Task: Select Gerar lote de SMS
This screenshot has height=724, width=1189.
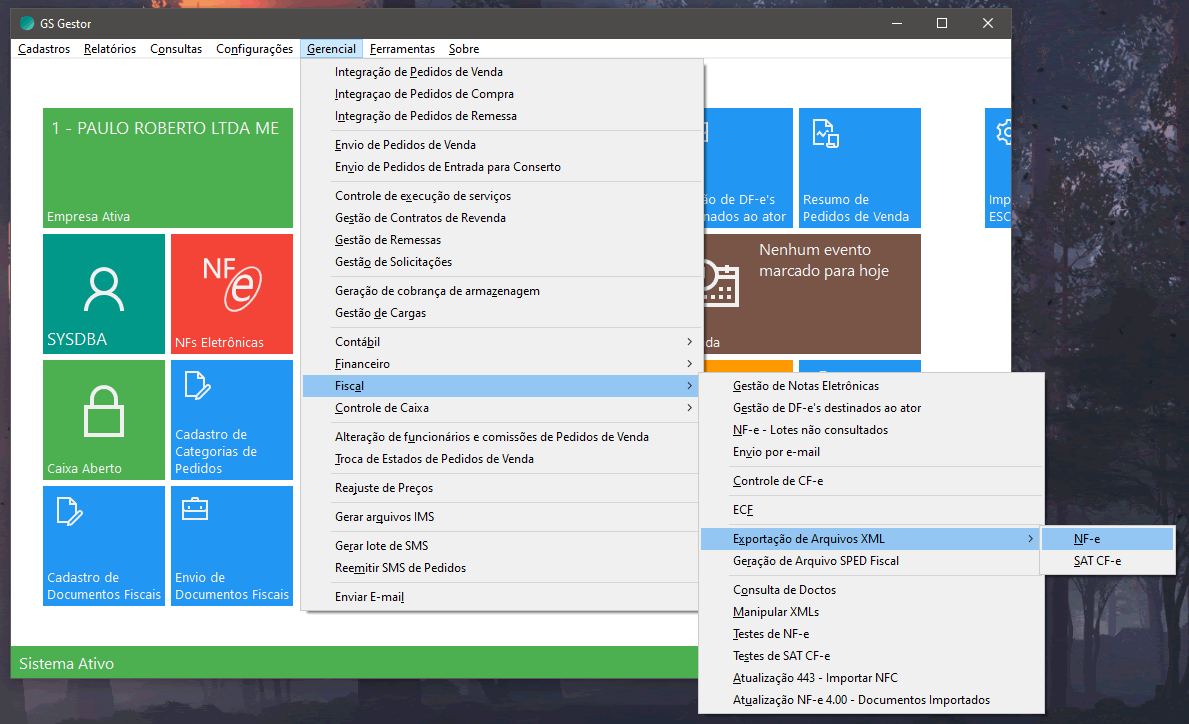Action: pos(500,546)
